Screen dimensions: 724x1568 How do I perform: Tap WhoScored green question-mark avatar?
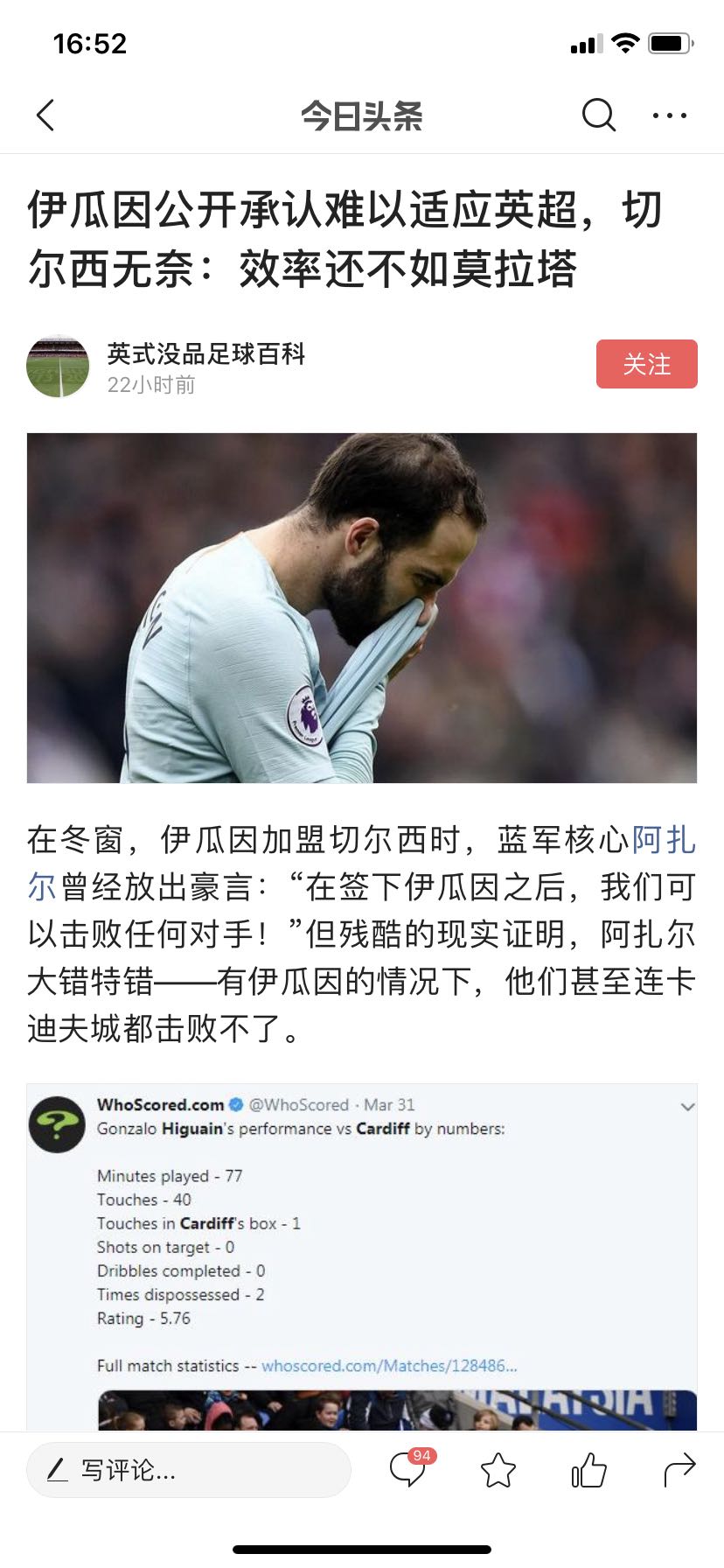coord(57,1124)
